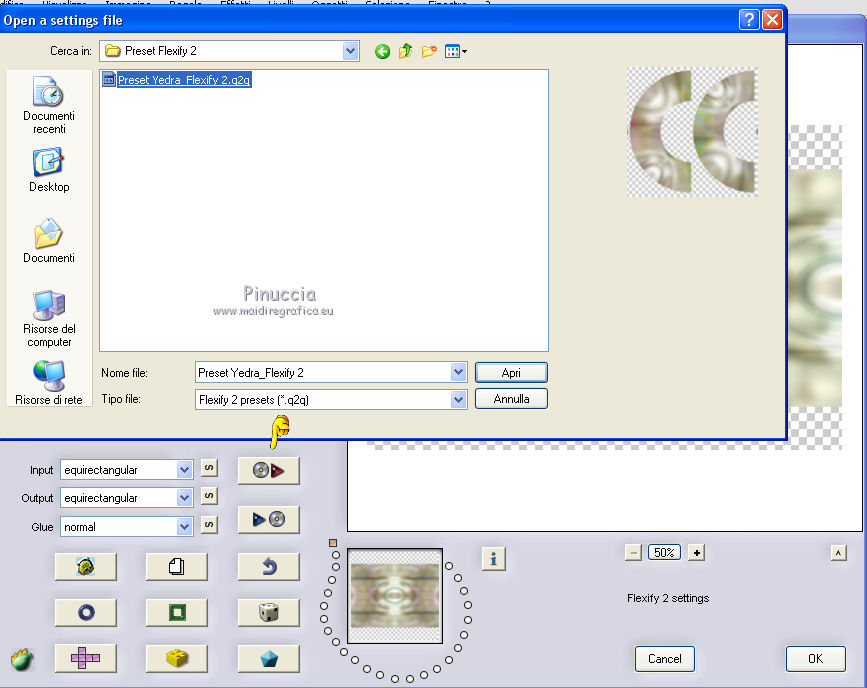
Task: Click the dialog help question mark button
Action: [x=749, y=20]
